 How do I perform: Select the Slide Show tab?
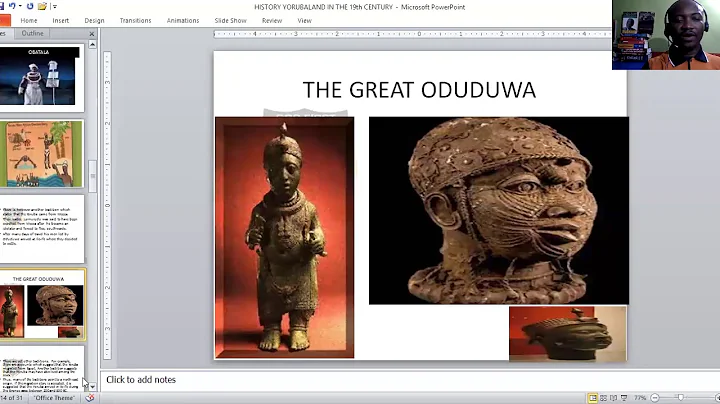pyautogui.click(x=231, y=21)
